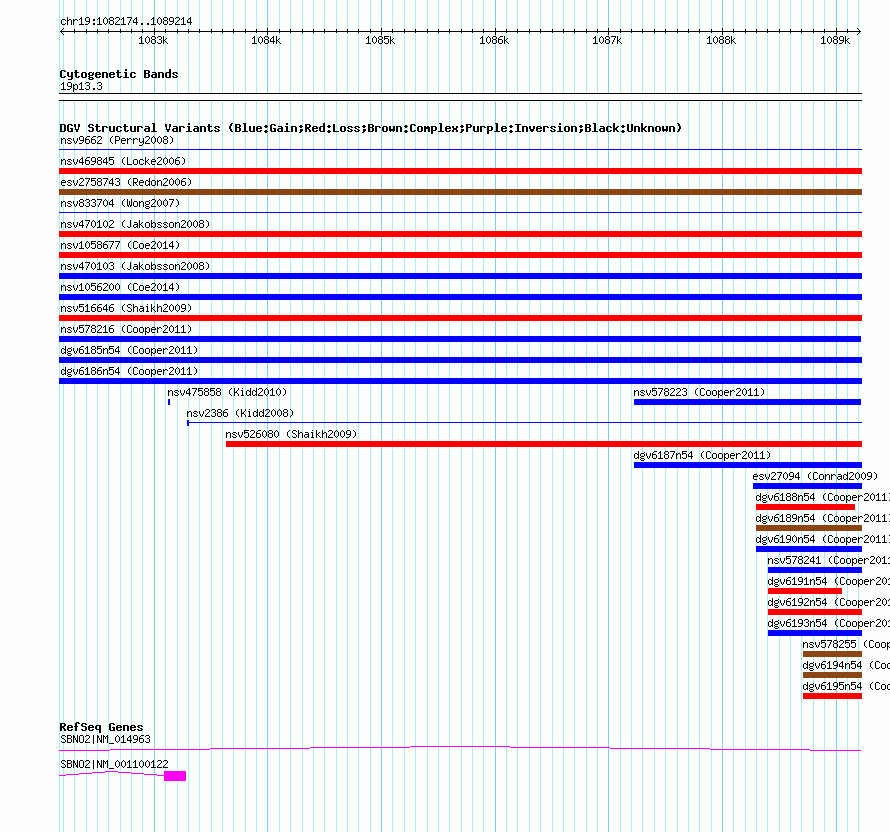Screen dimensions: 890x832
Task: Click the brown esv2758743 complex variant bar
Action: tap(460, 192)
